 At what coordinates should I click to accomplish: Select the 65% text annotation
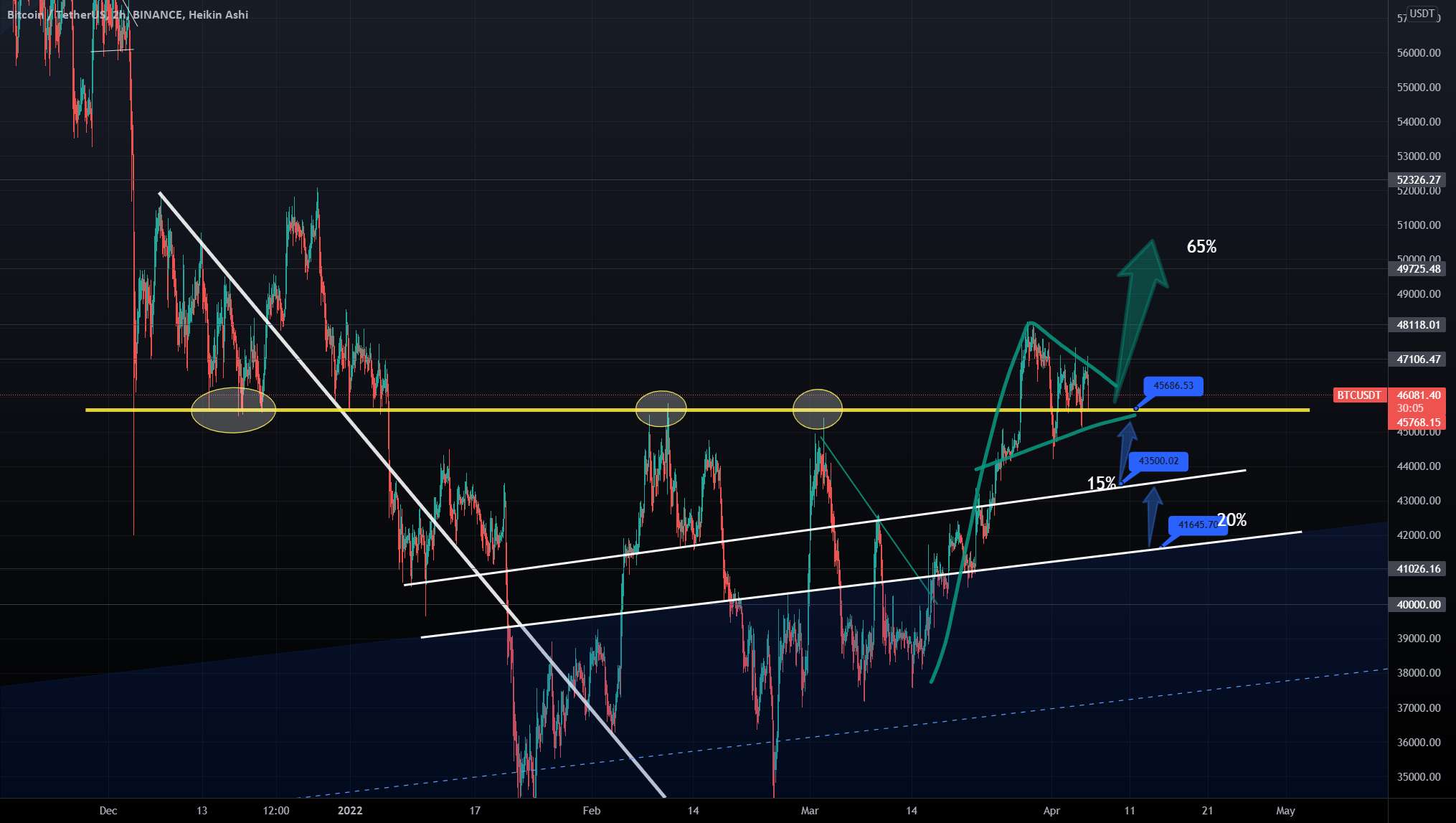click(1201, 247)
